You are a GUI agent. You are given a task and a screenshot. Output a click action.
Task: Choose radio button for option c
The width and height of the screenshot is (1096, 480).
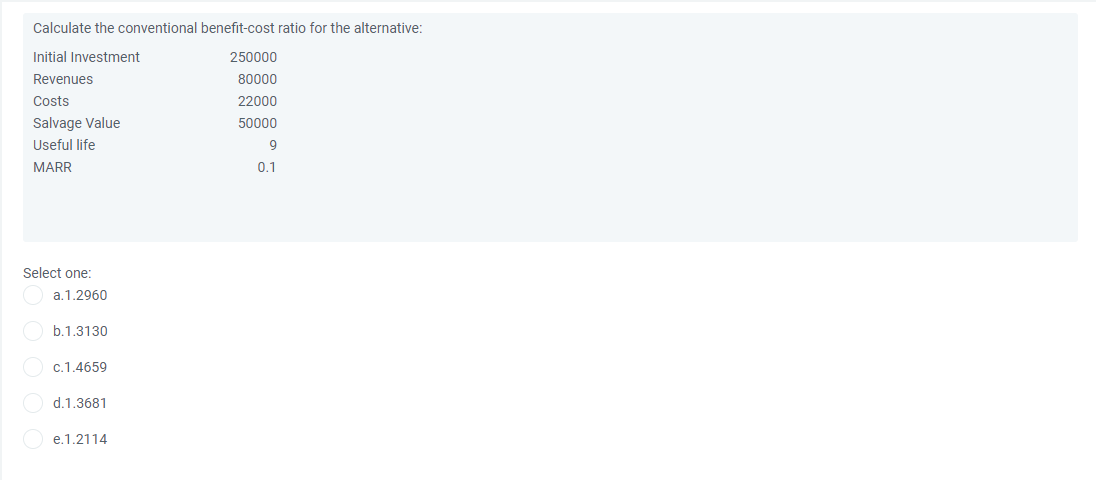(33, 367)
